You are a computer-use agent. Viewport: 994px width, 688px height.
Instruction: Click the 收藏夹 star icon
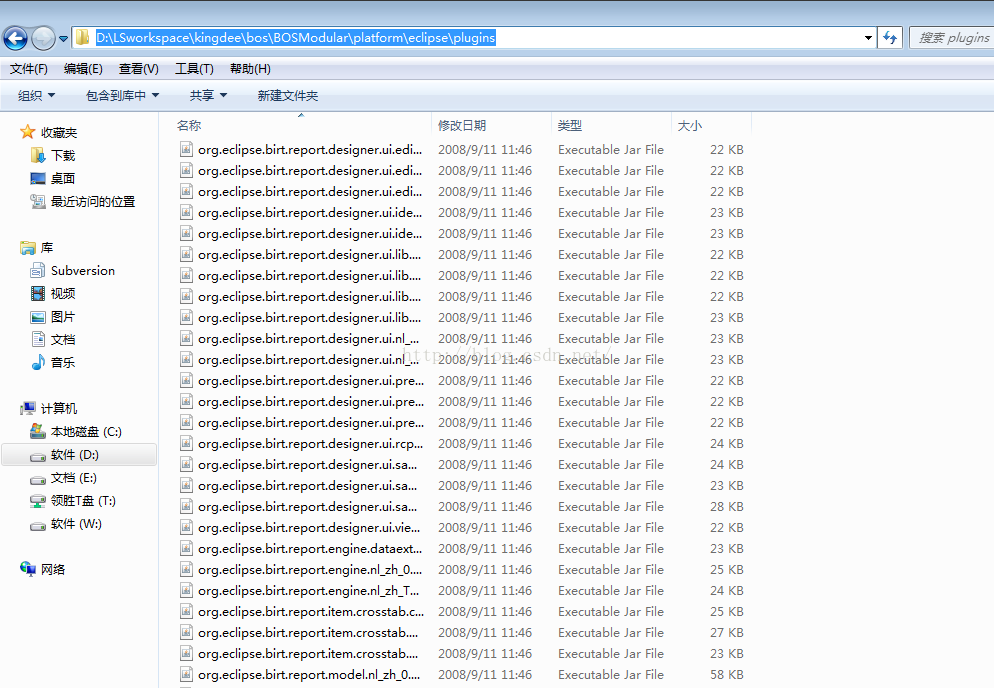click(x=27, y=132)
